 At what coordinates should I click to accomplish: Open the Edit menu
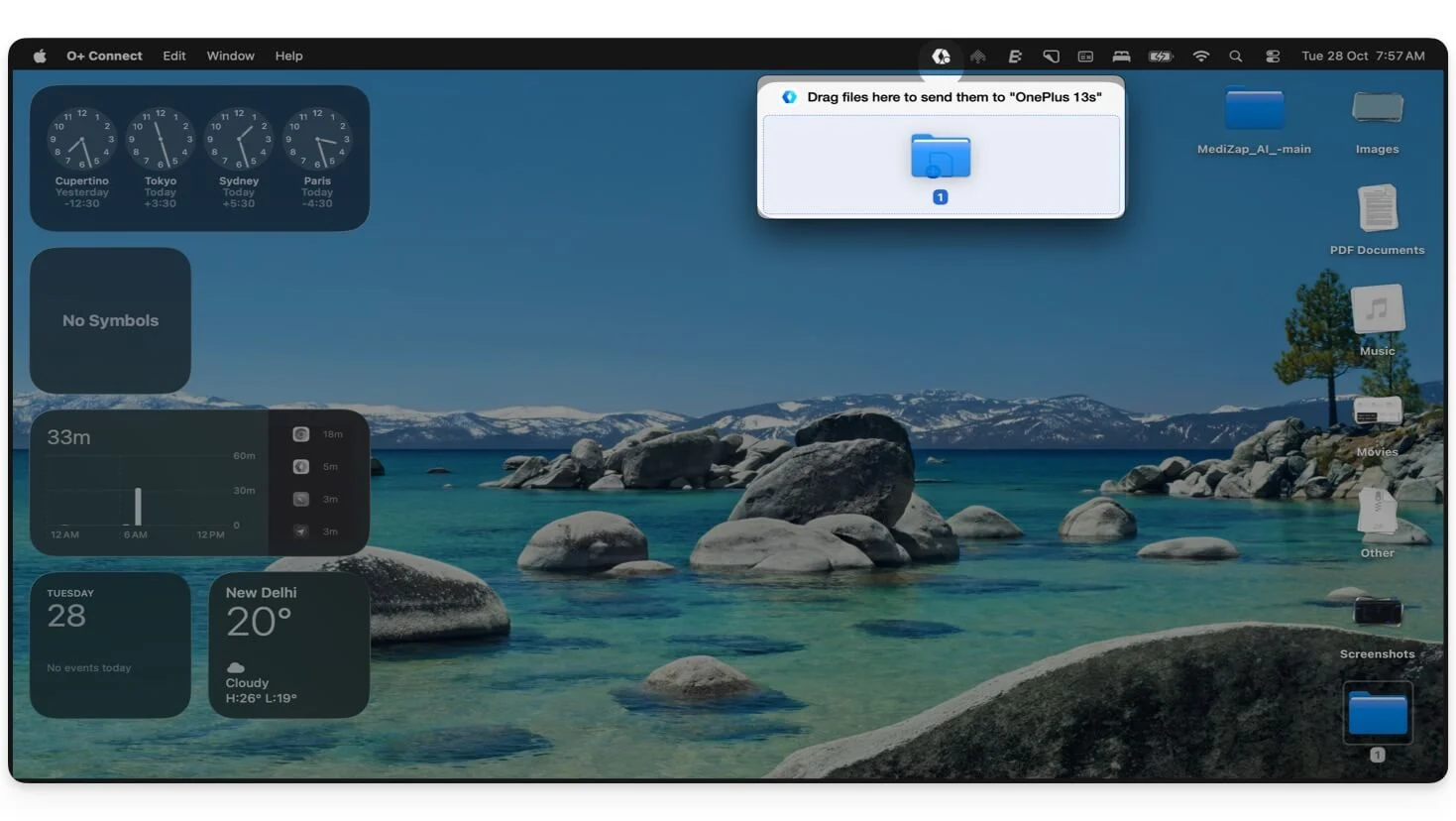click(x=174, y=57)
